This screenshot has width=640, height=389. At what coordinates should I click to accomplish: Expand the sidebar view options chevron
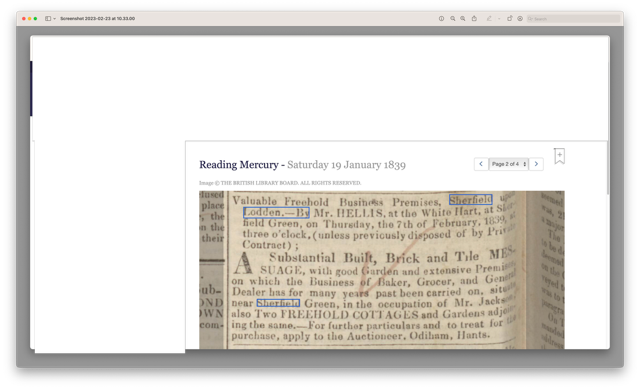55,18
